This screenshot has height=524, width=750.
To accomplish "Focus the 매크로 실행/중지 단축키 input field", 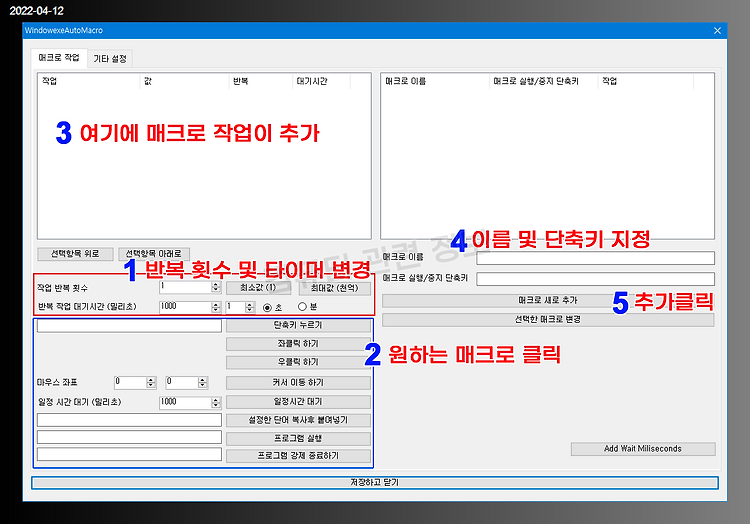I will point(596,279).
